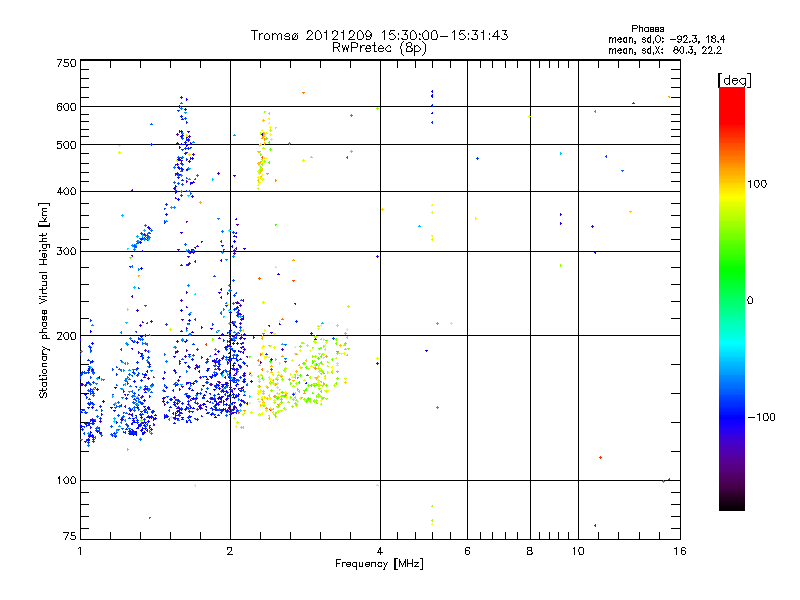This screenshot has width=800, height=600.
Task: Click the y-axis tick label '600'
Action: click(x=67, y=107)
